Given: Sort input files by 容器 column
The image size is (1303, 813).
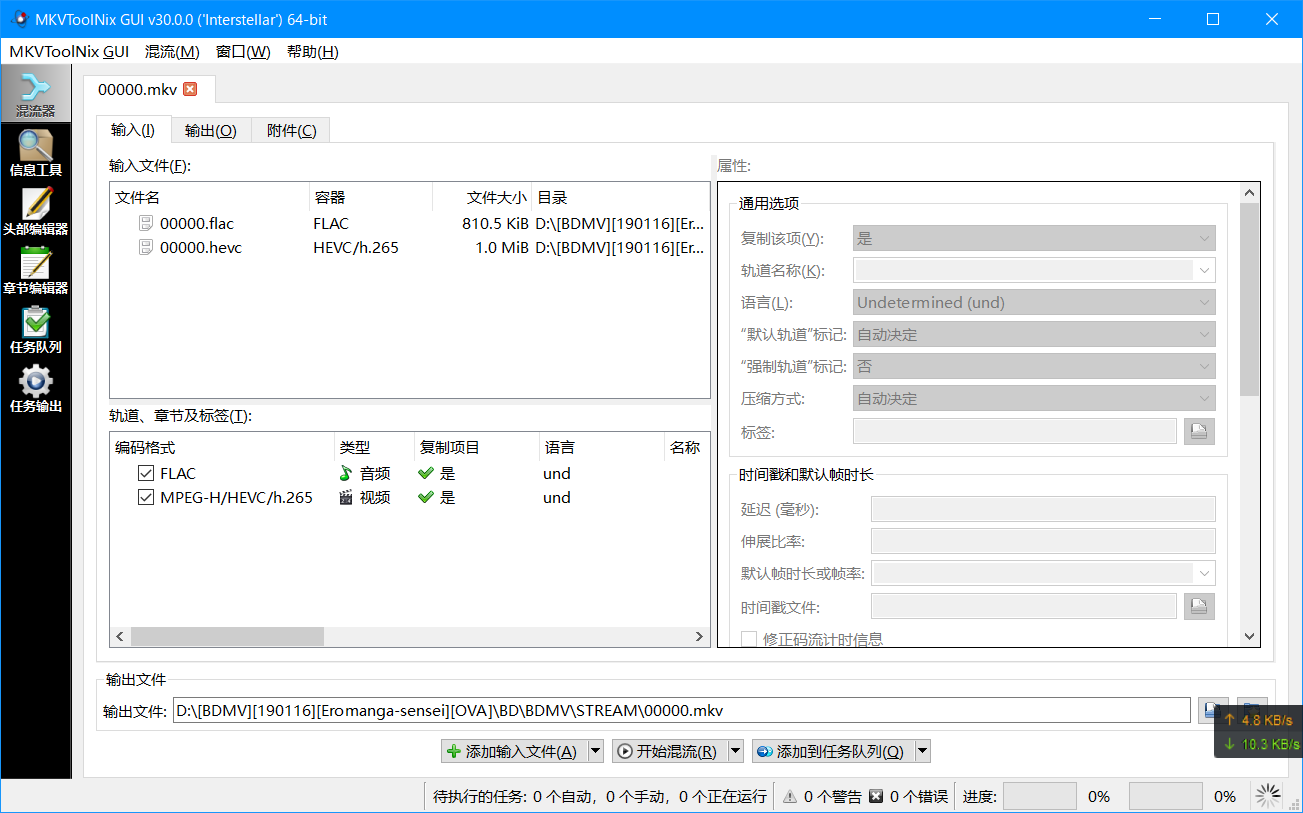Looking at the screenshot, I should (371, 197).
